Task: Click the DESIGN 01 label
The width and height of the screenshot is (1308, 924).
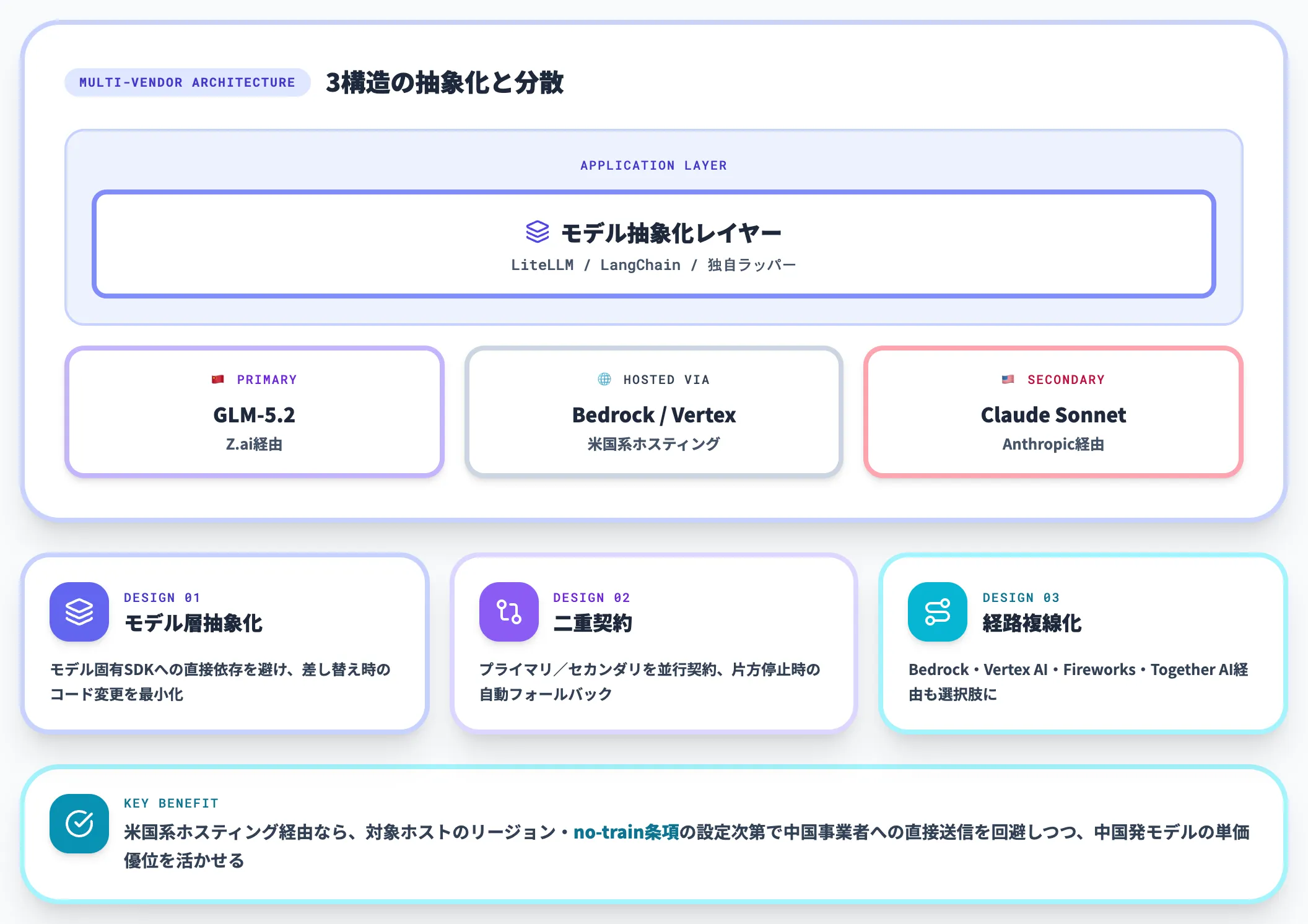Action: [x=162, y=598]
